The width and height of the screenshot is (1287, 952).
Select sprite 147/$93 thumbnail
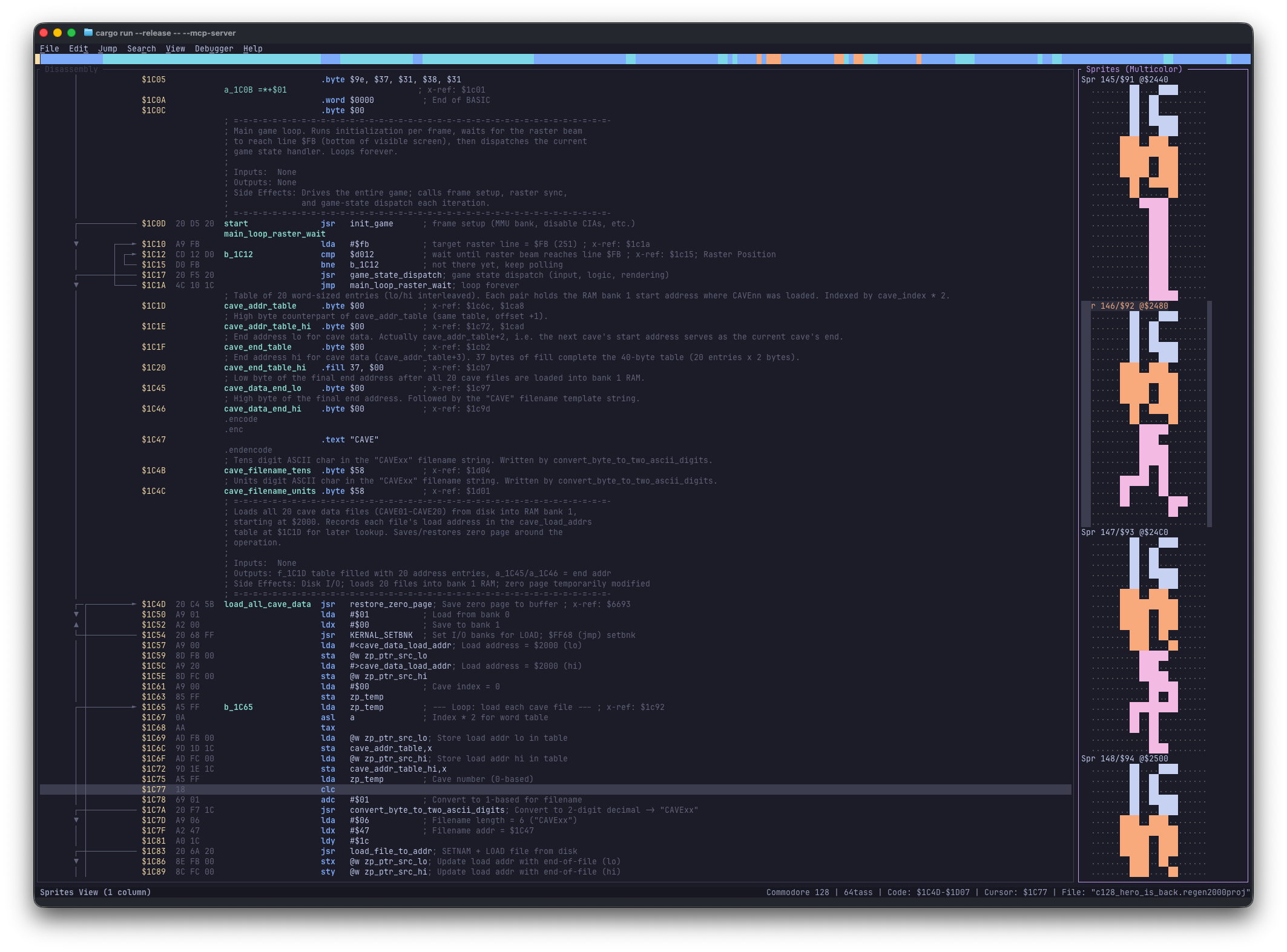(x=1149, y=645)
